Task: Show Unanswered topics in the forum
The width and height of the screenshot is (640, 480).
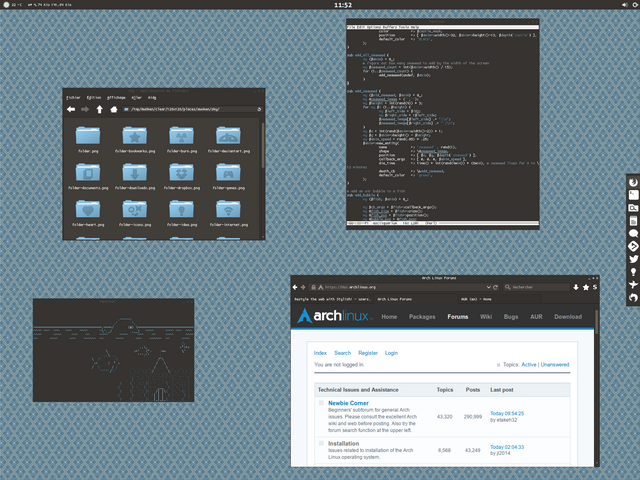Action: [555, 364]
